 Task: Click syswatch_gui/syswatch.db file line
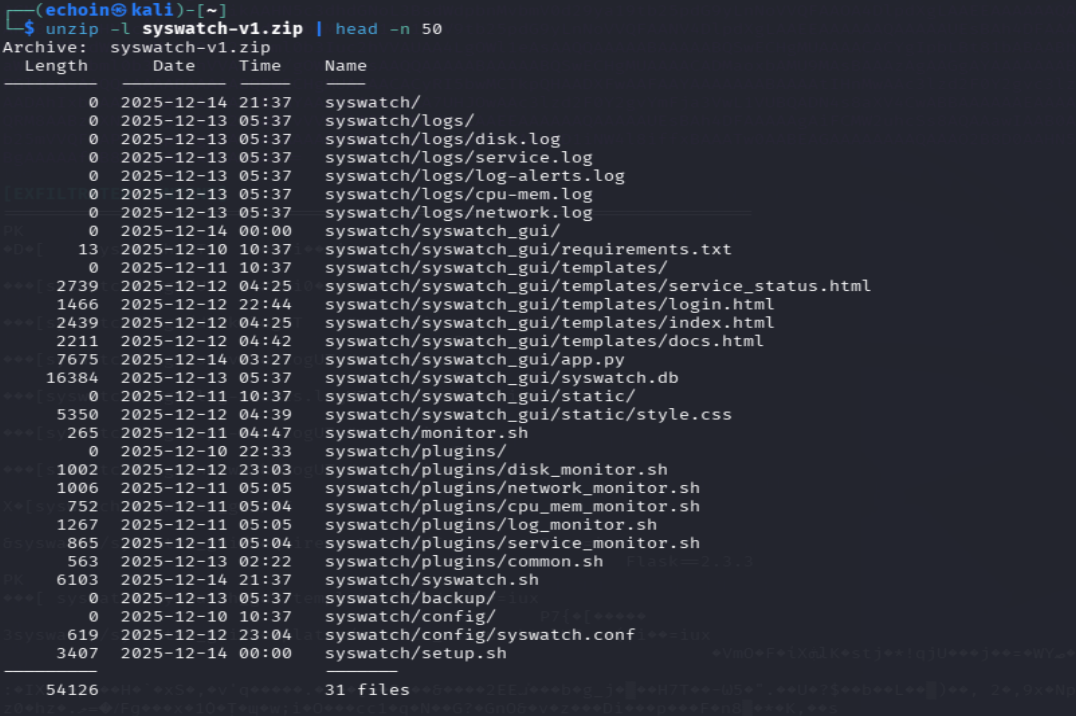point(502,378)
